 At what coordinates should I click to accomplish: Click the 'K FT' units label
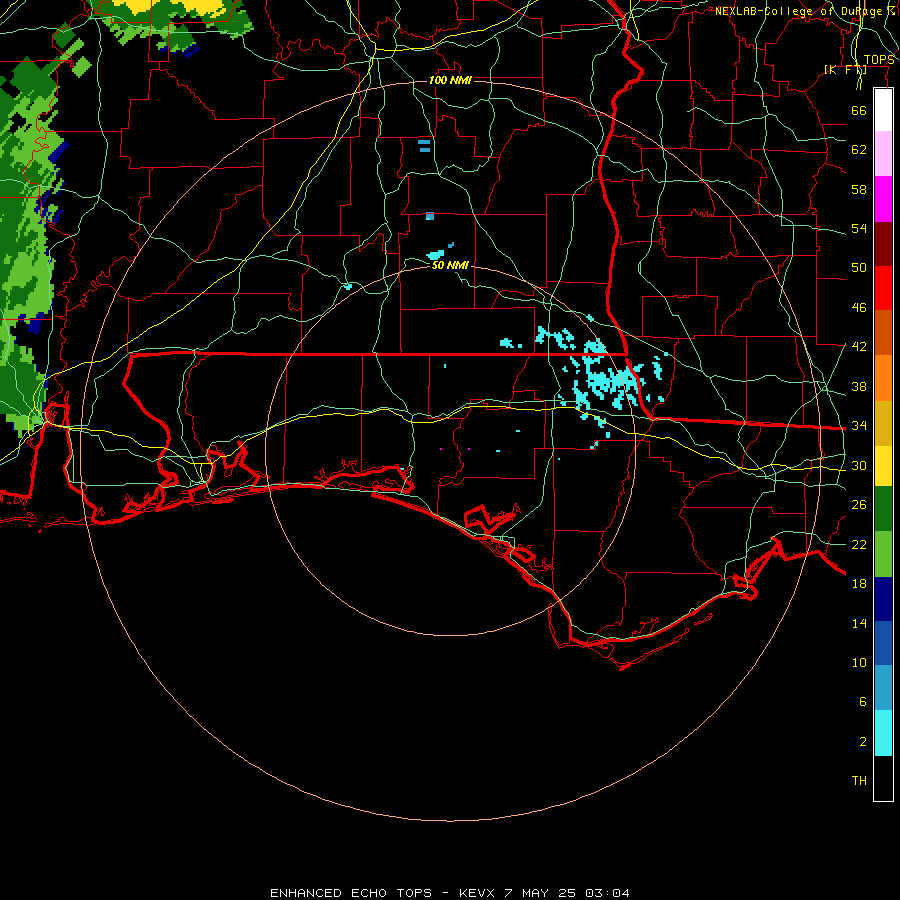[x=845, y=69]
